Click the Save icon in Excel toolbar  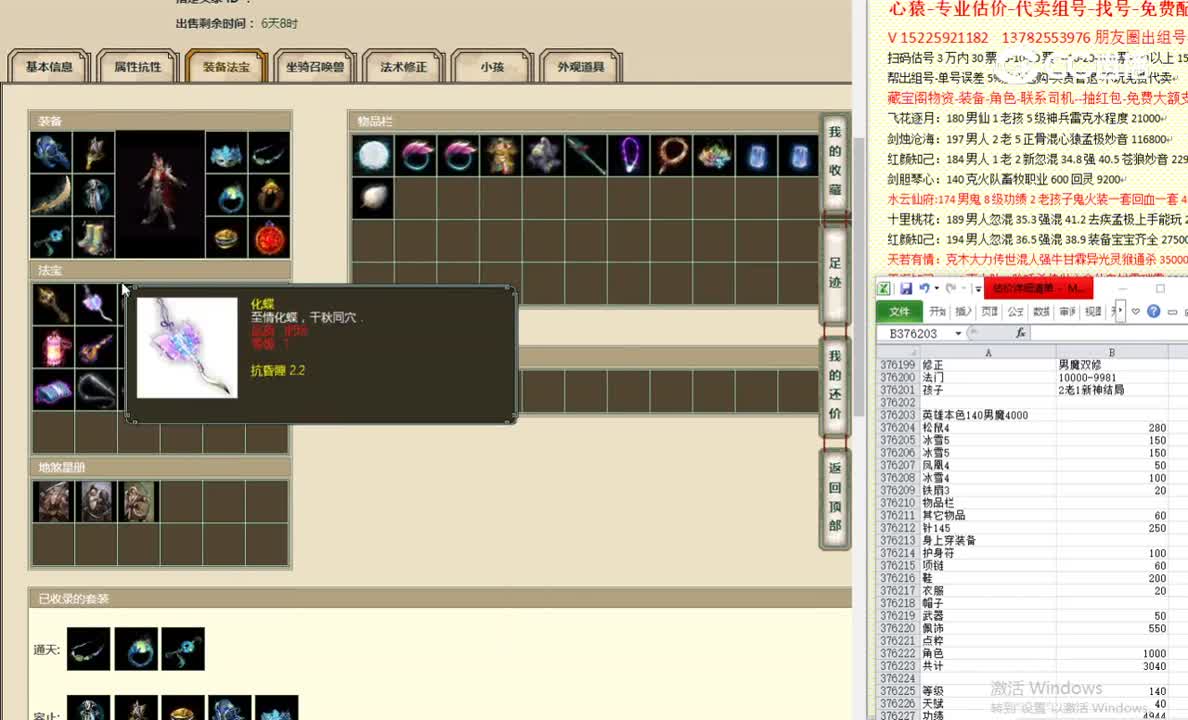pyautogui.click(x=906, y=288)
